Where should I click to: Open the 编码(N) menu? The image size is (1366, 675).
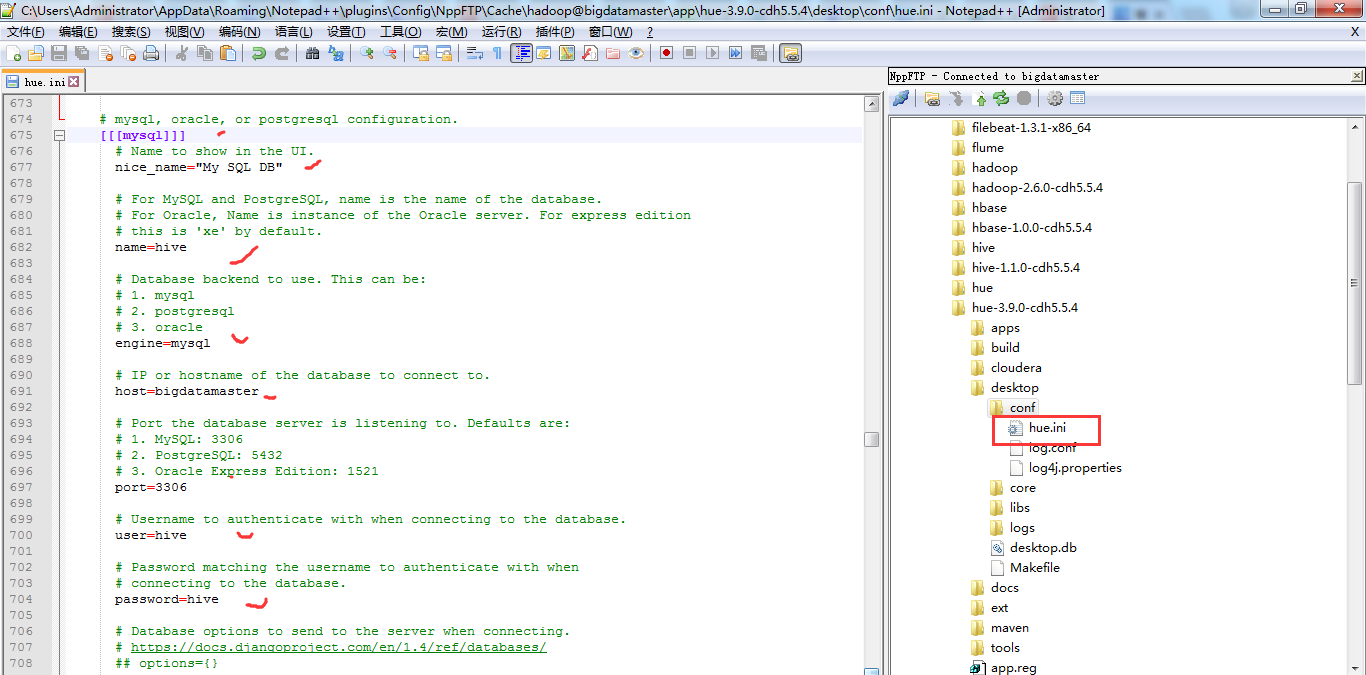pos(239,32)
